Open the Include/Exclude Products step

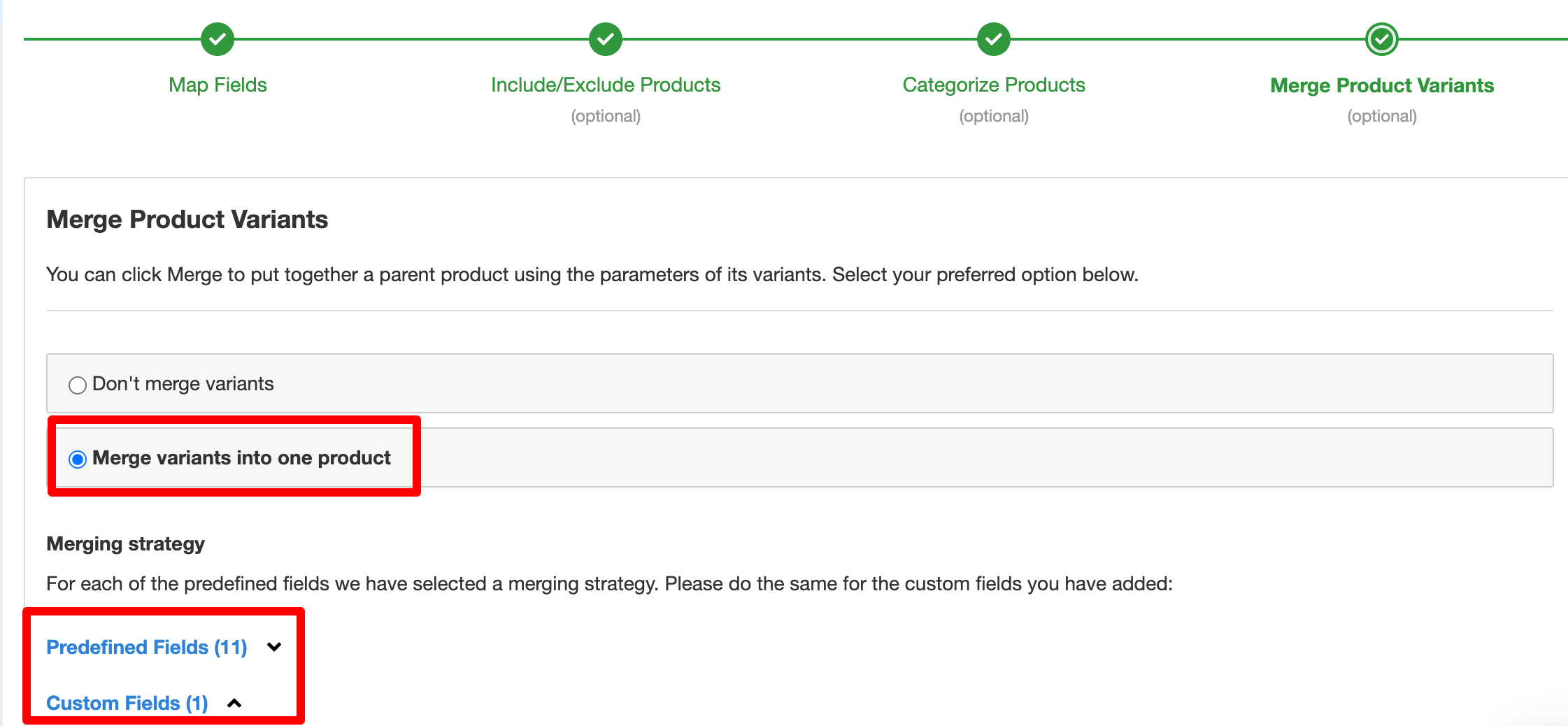(606, 85)
